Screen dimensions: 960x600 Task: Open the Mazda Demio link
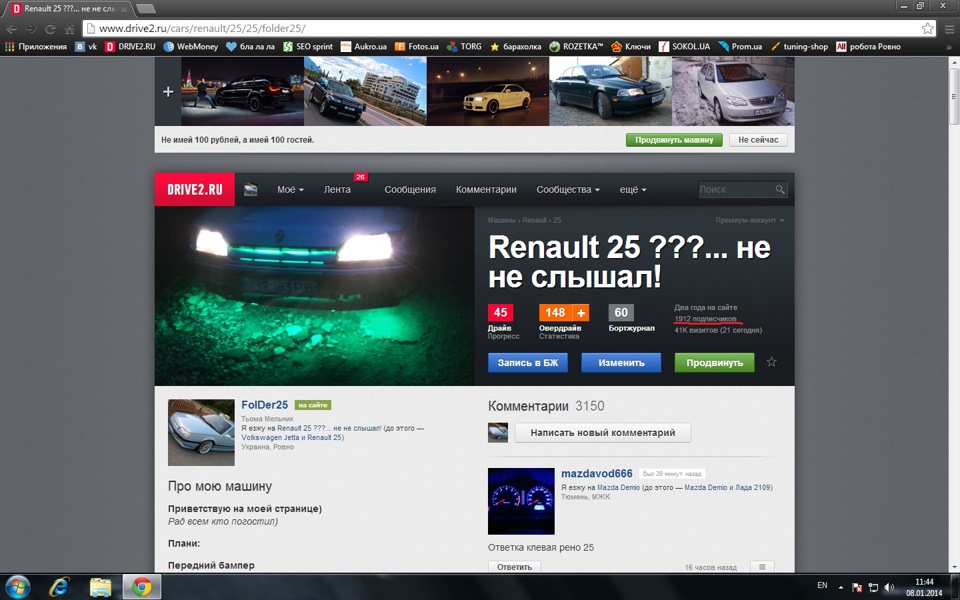(x=618, y=488)
